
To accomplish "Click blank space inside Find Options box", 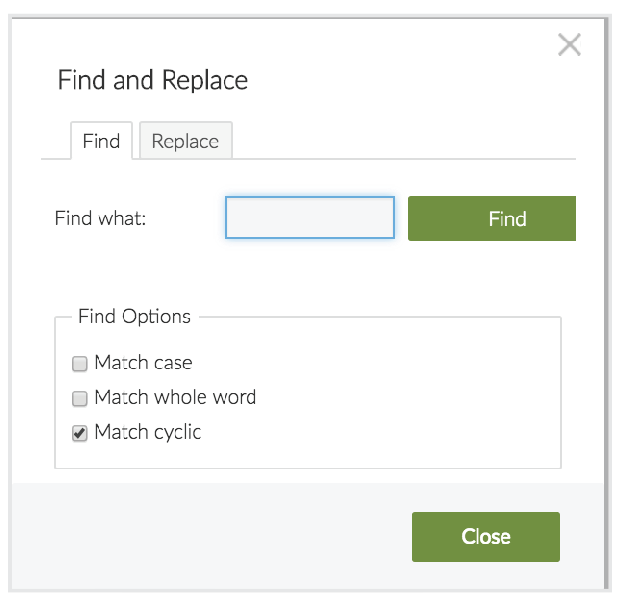I will click(400, 400).
